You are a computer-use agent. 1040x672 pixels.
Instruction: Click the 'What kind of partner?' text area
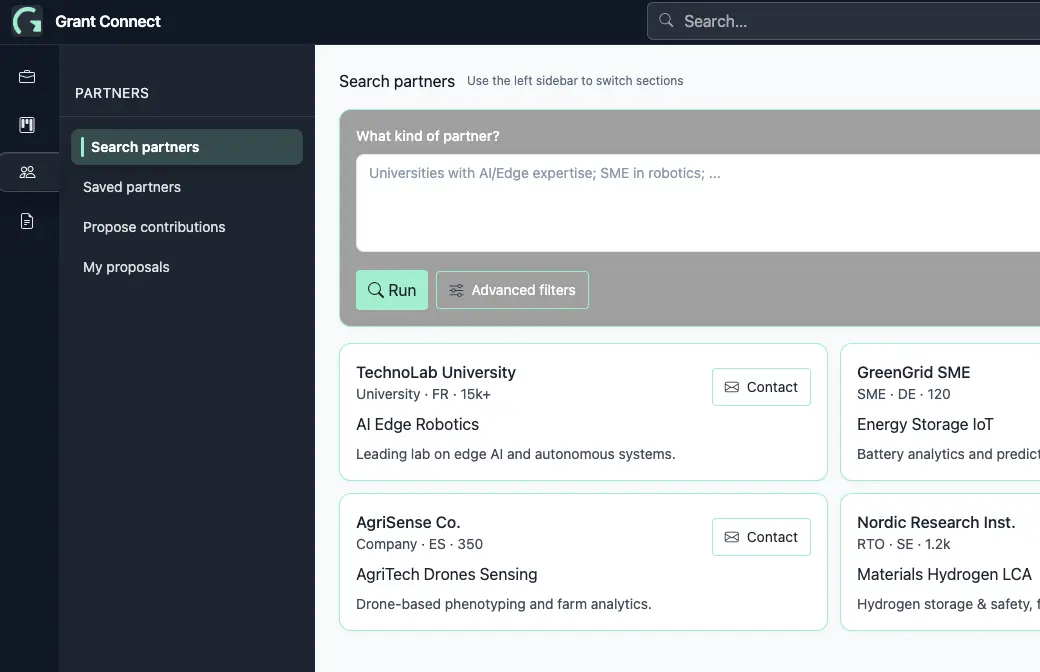click(x=698, y=203)
